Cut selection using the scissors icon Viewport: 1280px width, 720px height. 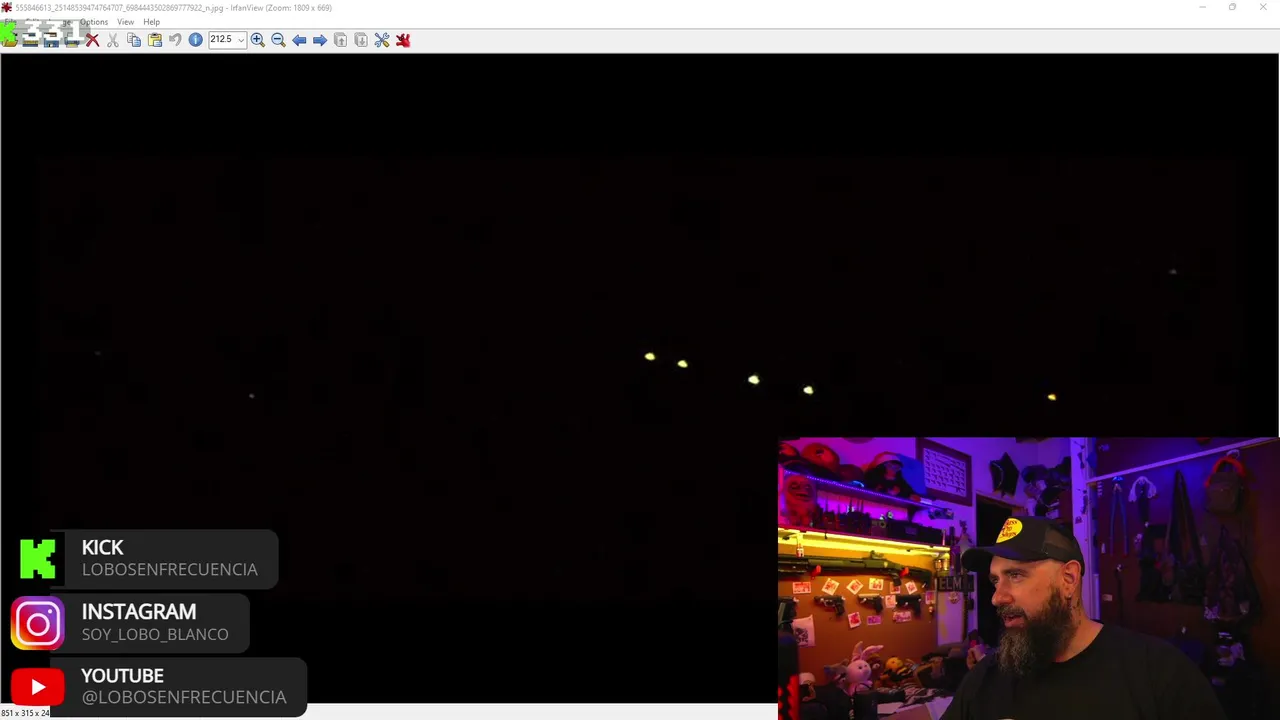(113, 40)
